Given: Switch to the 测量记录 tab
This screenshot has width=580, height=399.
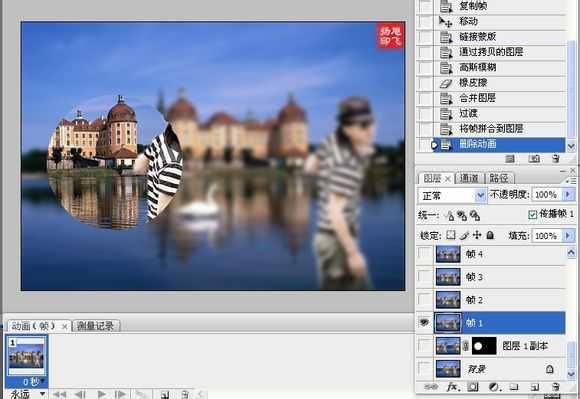Looking at the screenshot, I should click(96, 326).
